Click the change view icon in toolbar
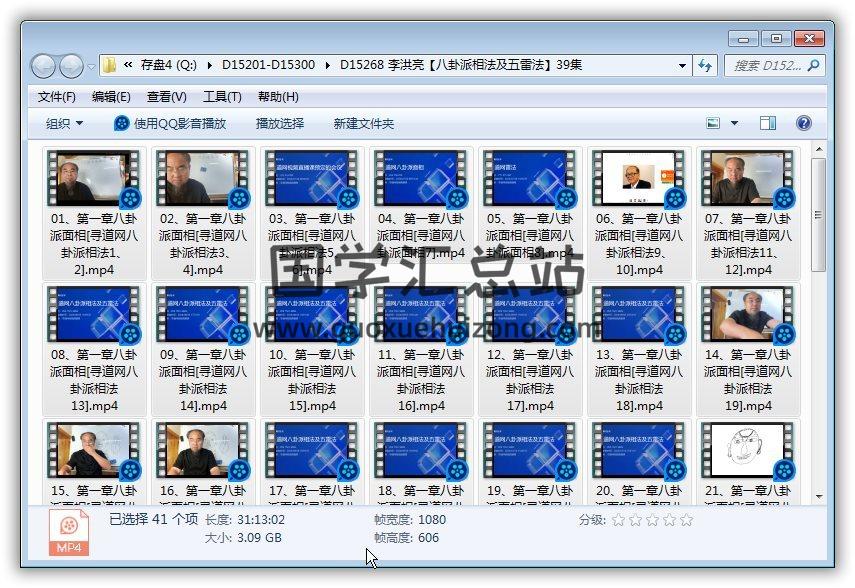 point(713,123)
